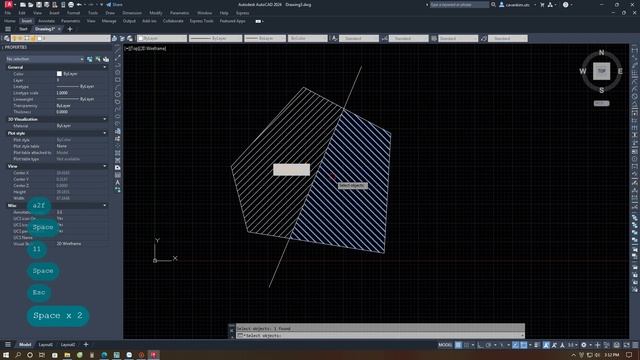The height and width of the screenshot is (360, 640).
Task: Click the Text Style icon in Styles toolbar
Action: click(334, 38)
